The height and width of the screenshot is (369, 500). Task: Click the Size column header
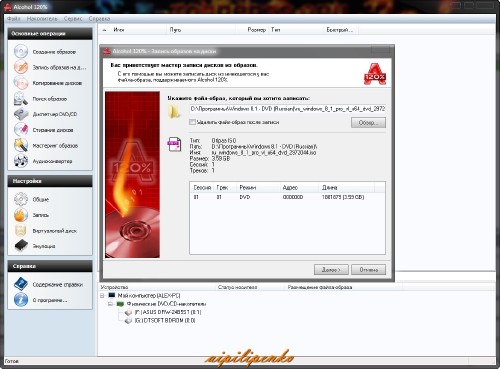(257, 30)
